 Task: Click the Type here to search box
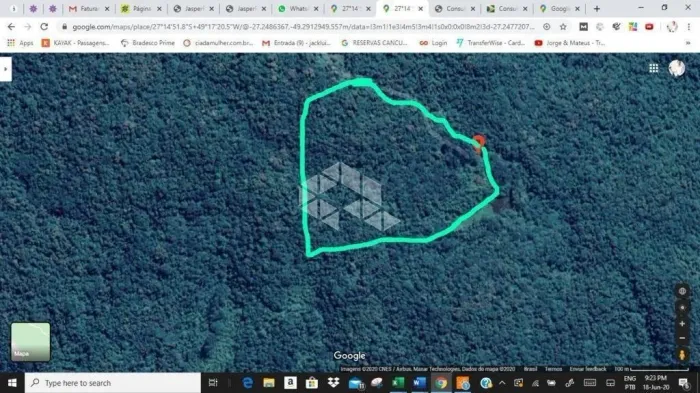112,383
